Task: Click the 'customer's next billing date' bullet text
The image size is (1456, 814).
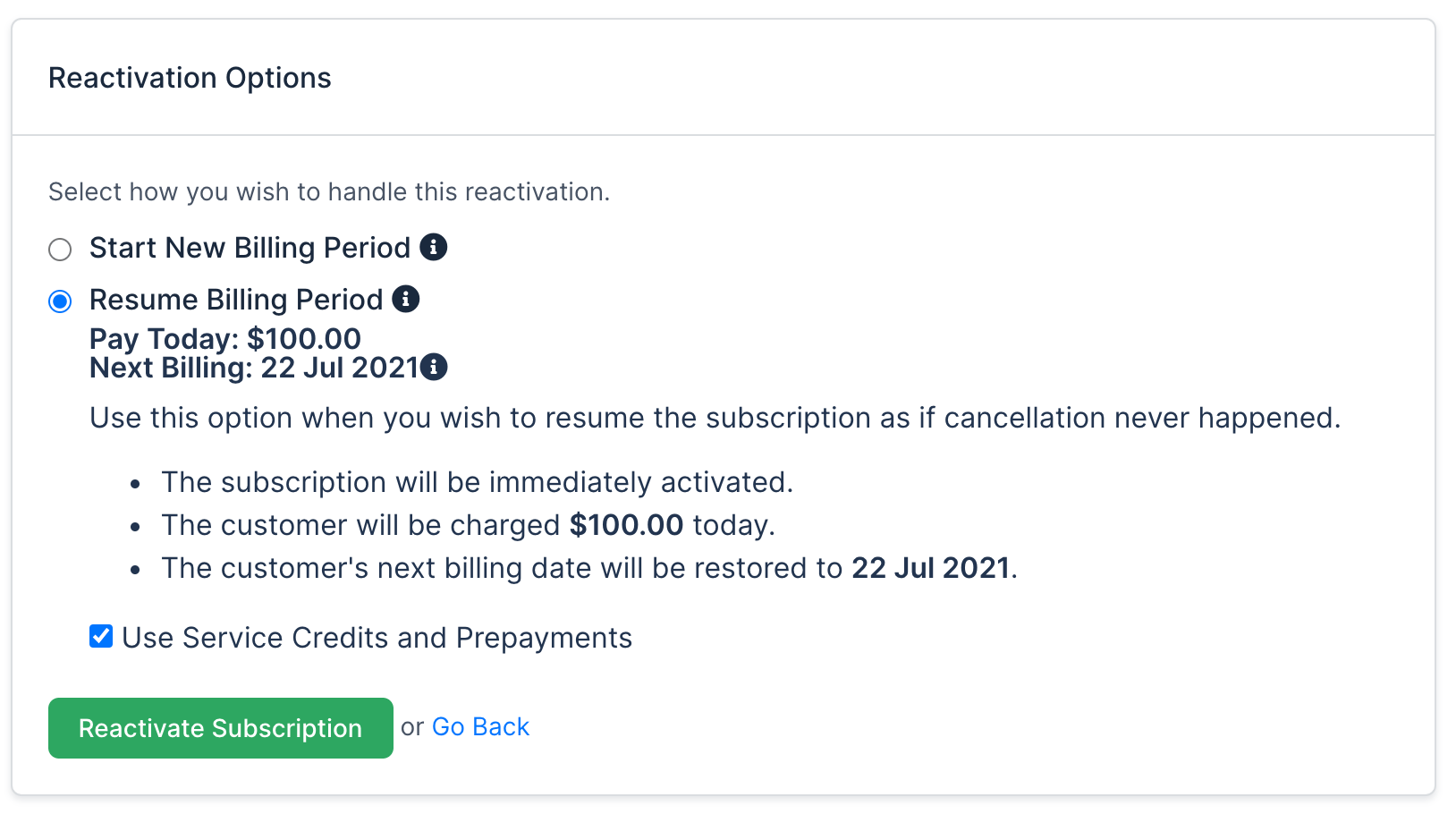Action: pos(501,568)
